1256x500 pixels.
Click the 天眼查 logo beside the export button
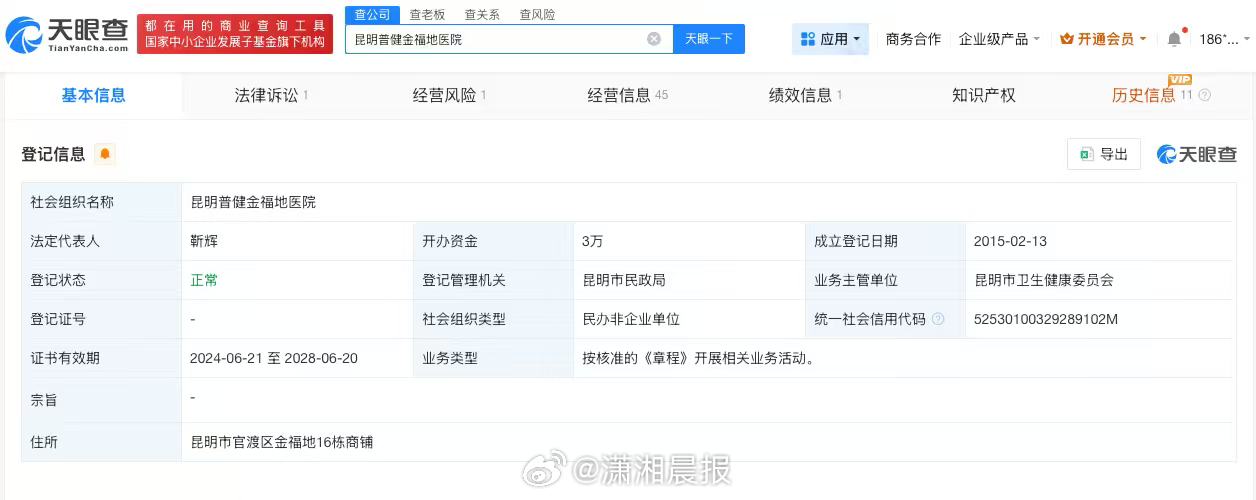[x=1197, y=154]
